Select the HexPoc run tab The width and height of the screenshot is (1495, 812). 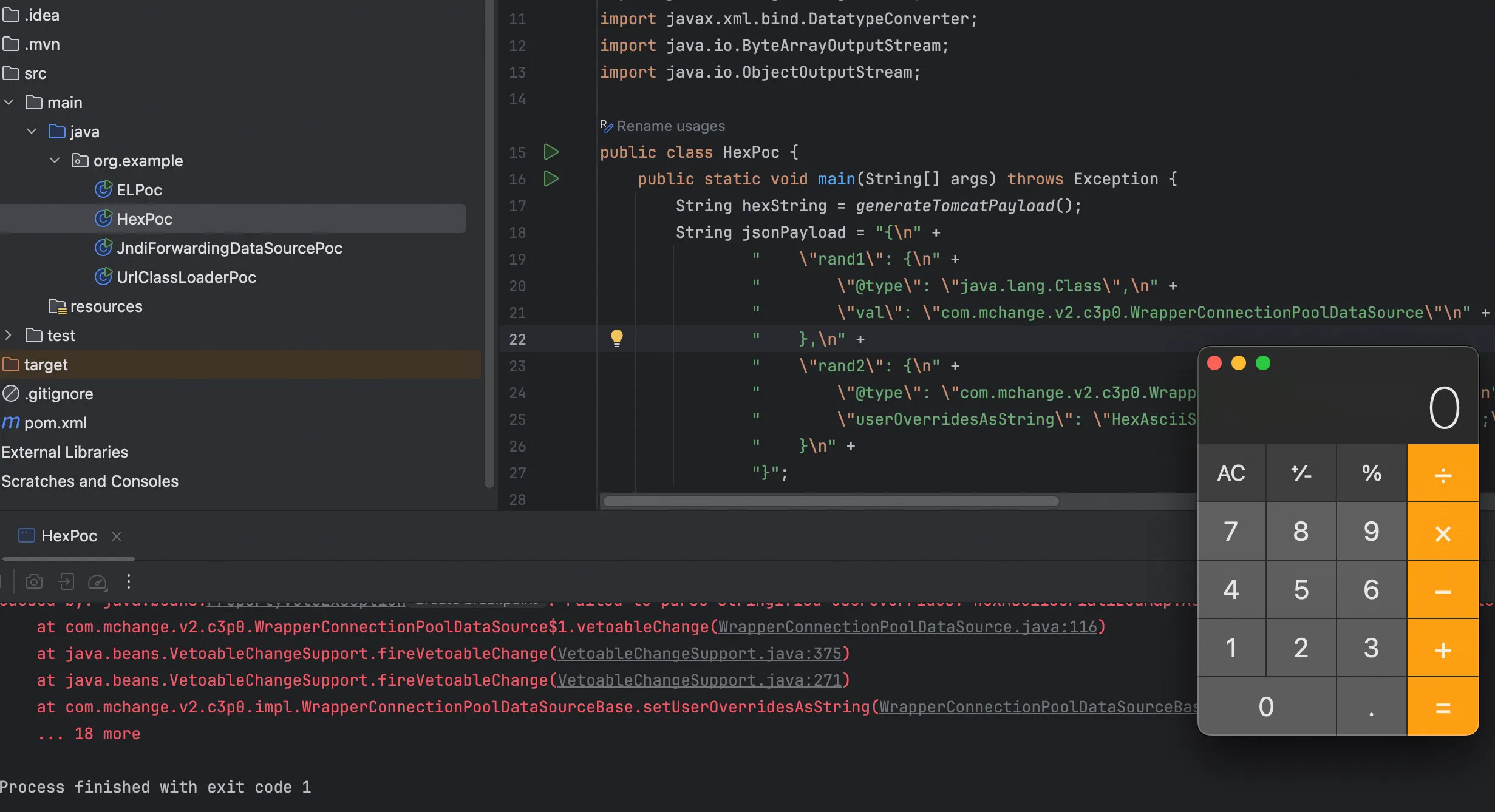coord(69,536)
